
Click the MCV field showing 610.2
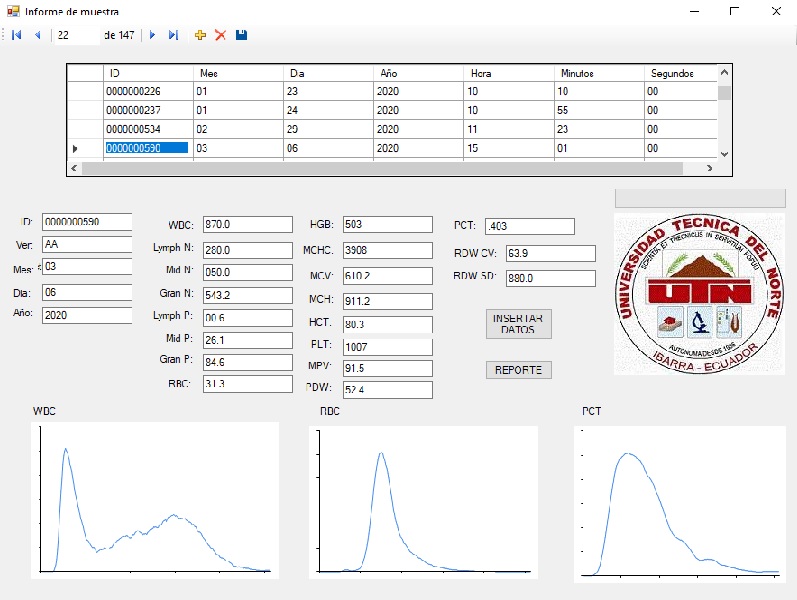[x=388, y=276]
